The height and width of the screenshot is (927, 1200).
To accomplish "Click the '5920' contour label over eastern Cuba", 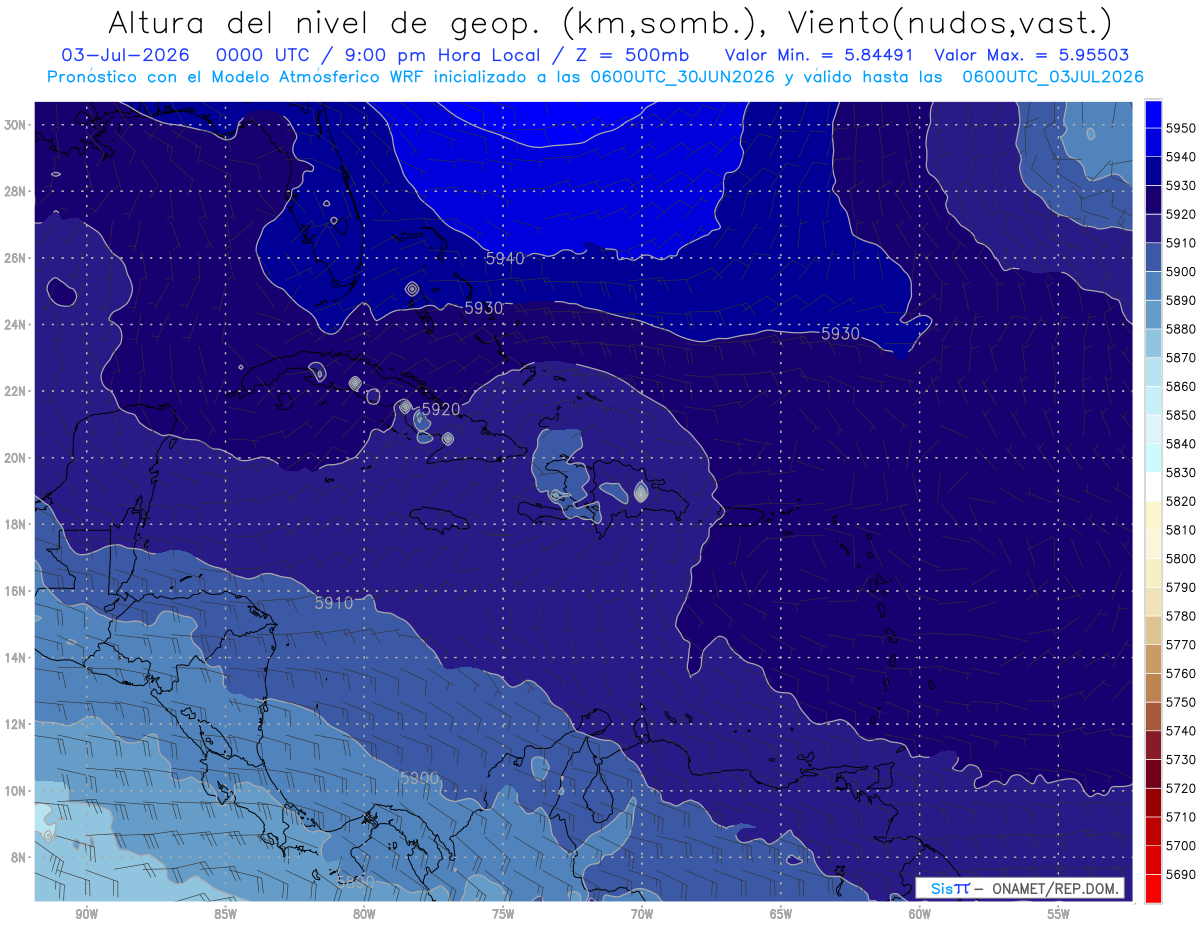I will tap(441, 409).
